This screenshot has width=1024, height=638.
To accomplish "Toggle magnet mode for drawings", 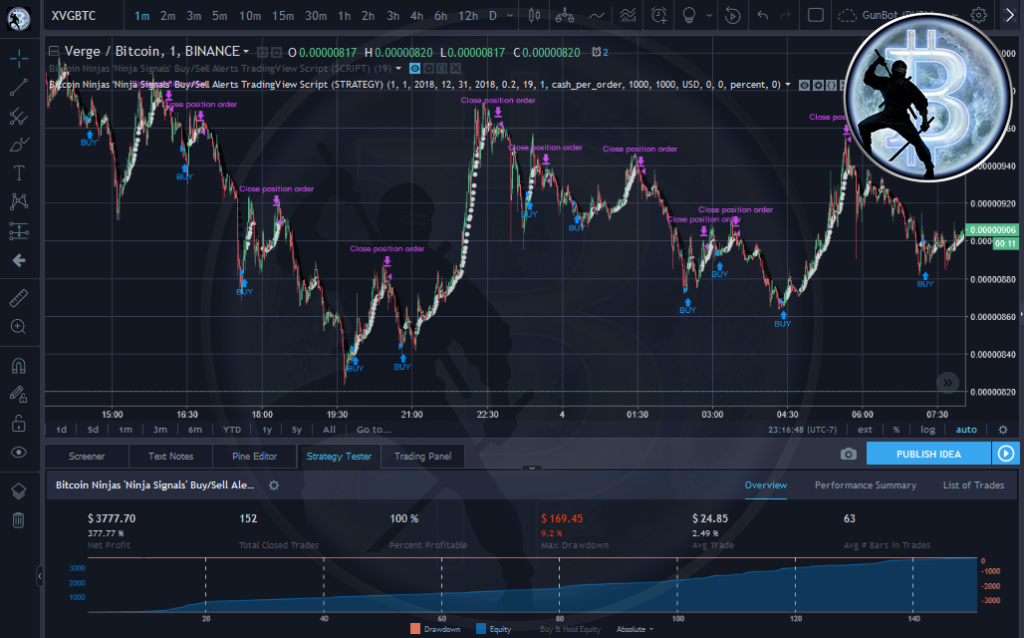I will [x=19, y=366].
